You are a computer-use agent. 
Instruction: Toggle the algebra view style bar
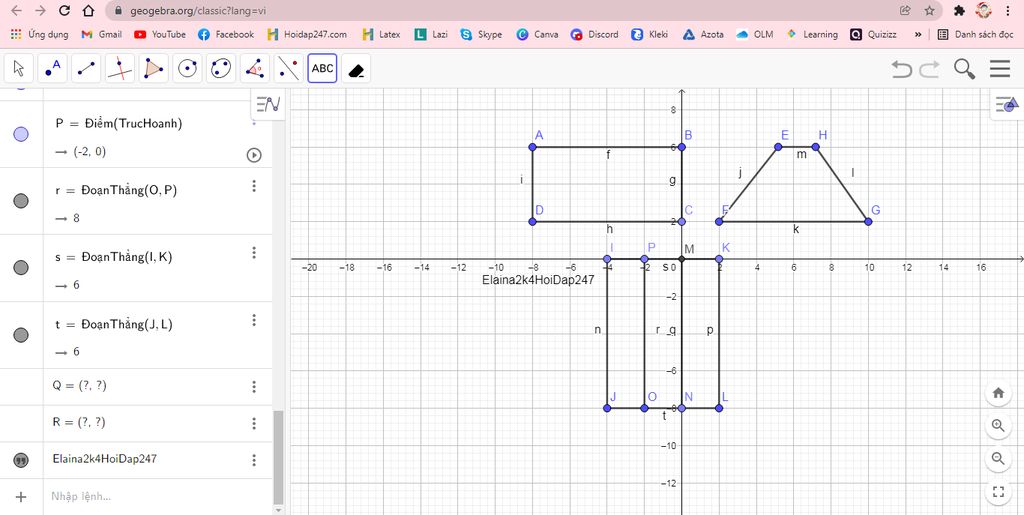[268, 104]
